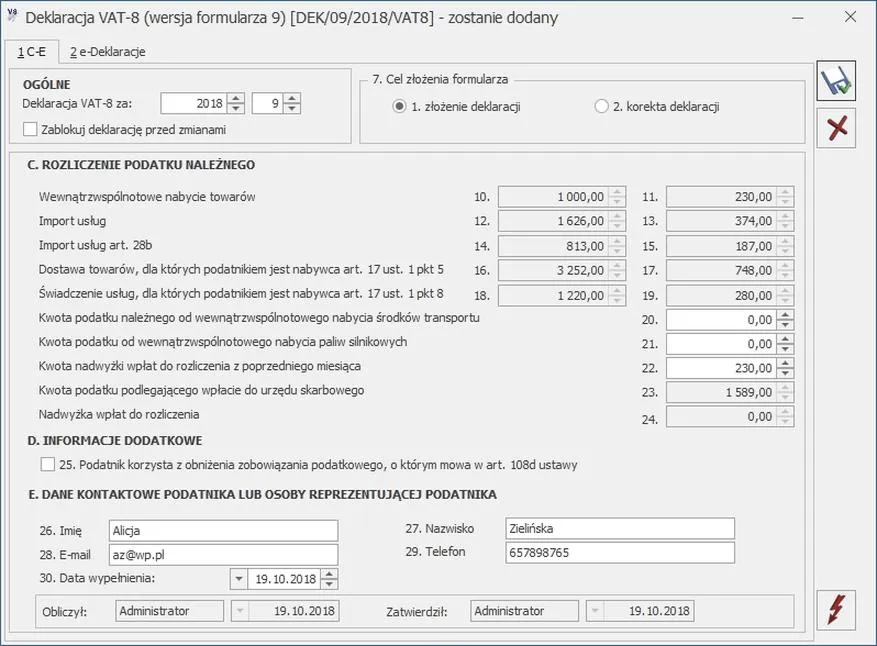Open the Data wypełnienia calendar dropdown
This screenshot has height=646, width=877.
coord(239,579)
